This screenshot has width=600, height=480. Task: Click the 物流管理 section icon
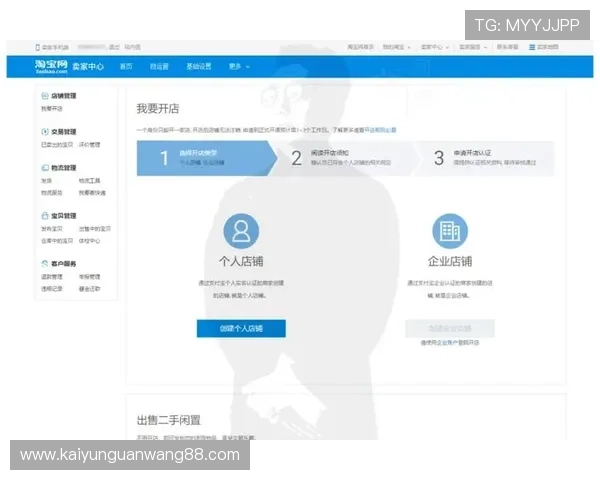click(45, 168)
